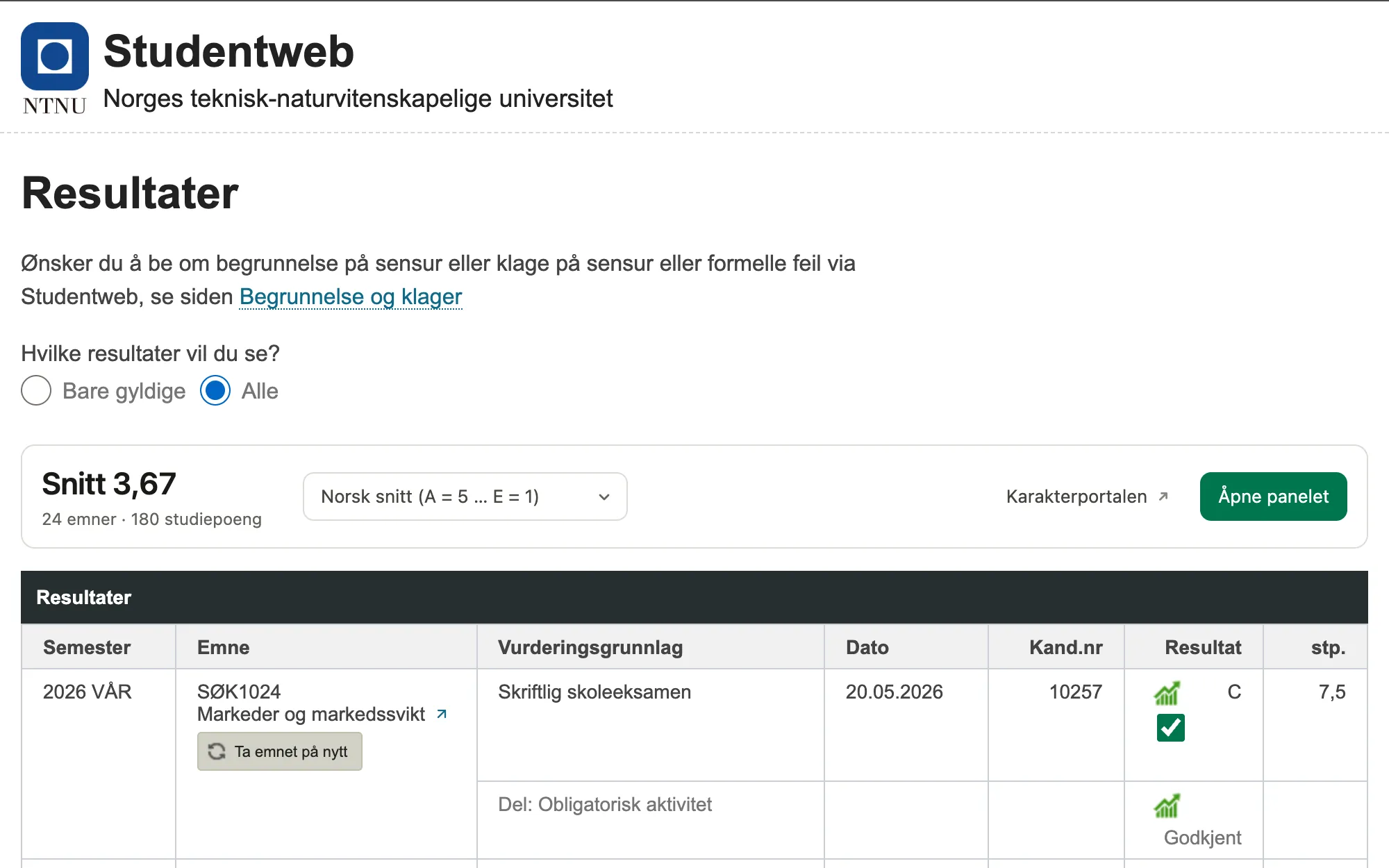Open statistics chart icon for Obligatorisk aktivitet
Screen dimensions: 1389x868
coord(1167,806)
